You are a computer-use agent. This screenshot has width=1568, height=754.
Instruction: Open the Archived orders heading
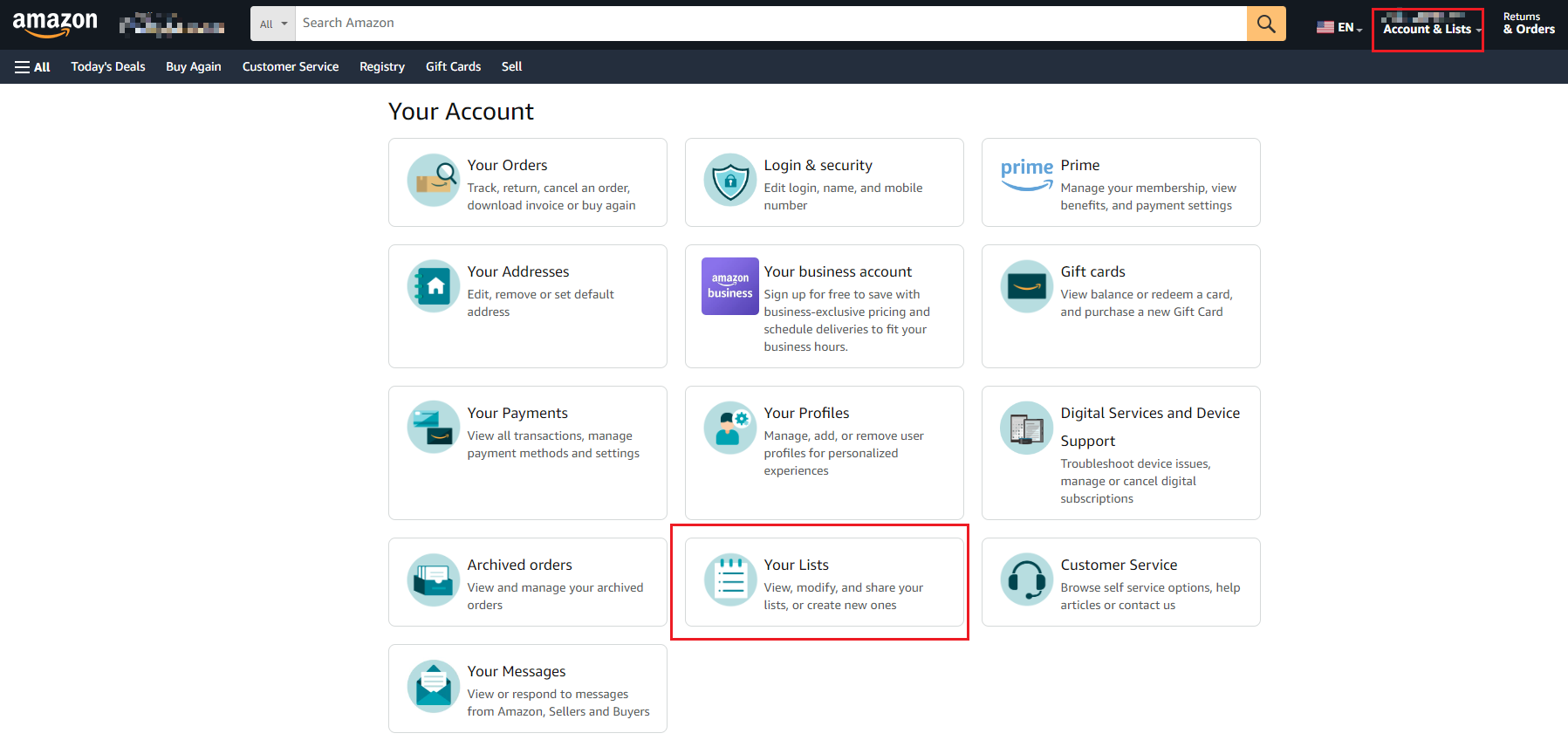520,565
